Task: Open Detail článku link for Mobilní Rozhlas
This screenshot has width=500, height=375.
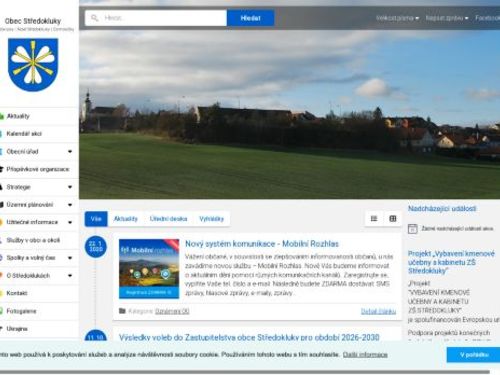Action: tap(378, 311)
